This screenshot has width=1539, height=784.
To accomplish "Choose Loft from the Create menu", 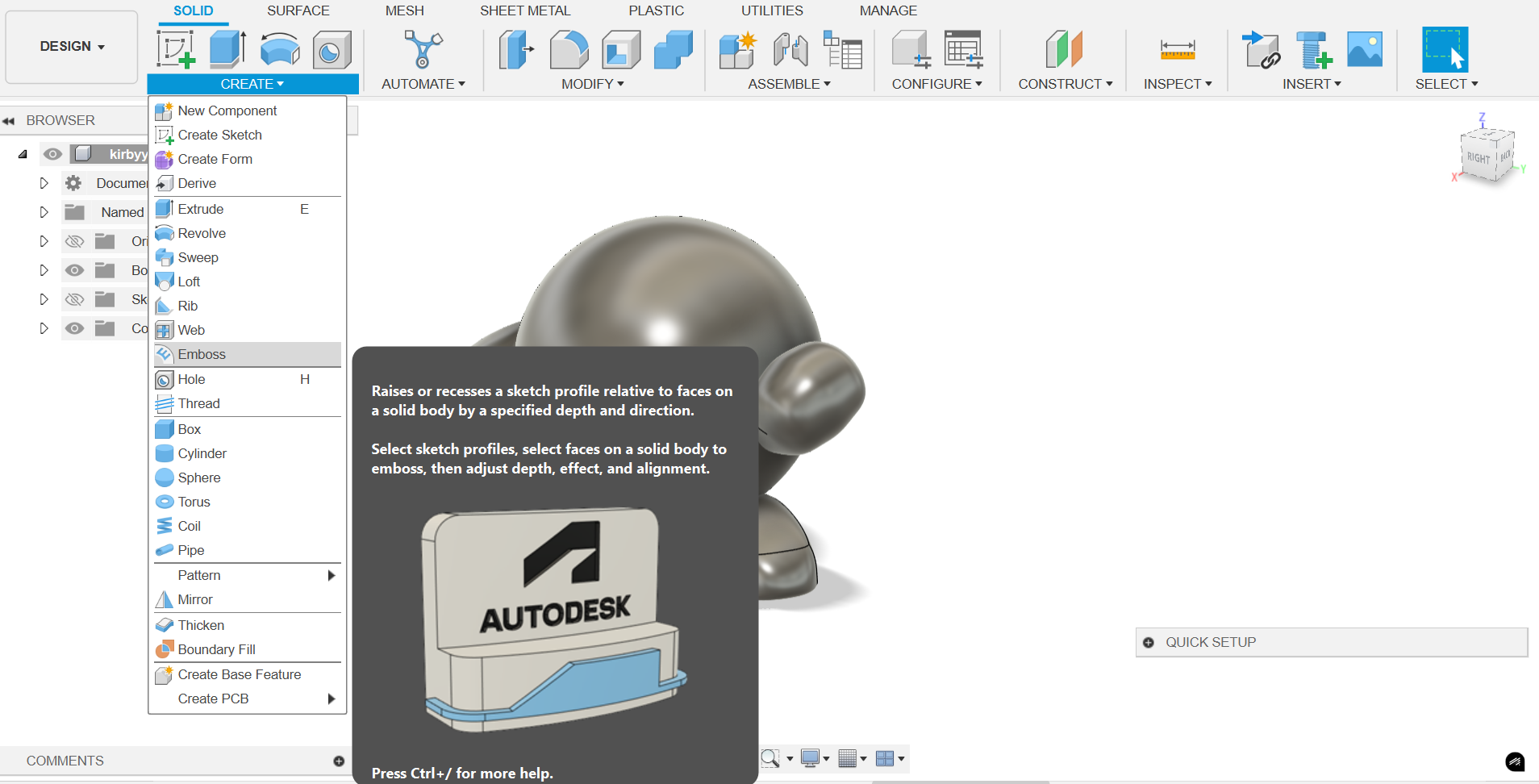I will click(x=247, y=281).
